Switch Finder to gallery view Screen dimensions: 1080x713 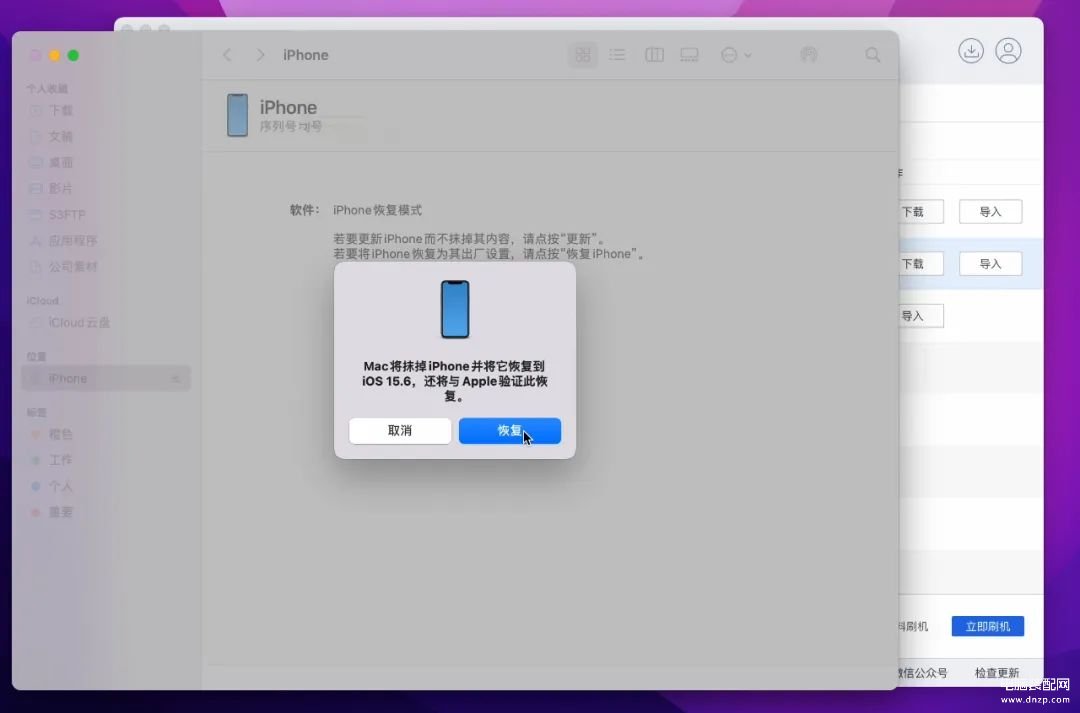(689, 54)
